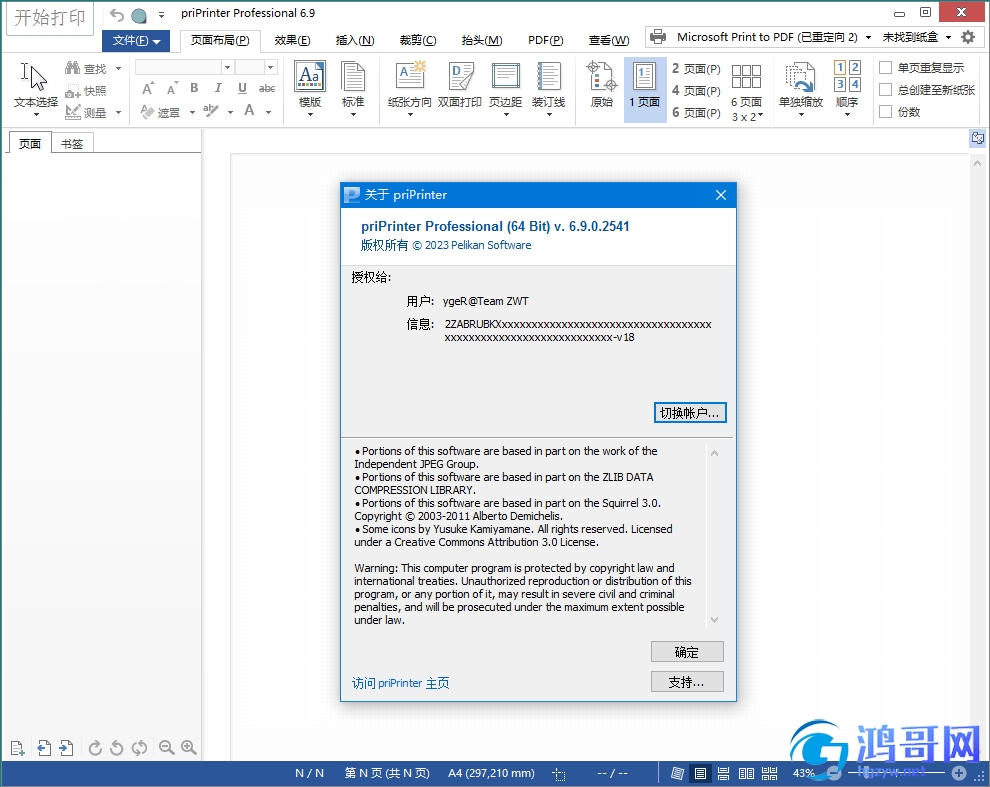Open the font size combo box dropdown
The height and width of the screenshot is (787, 990).
tap(271, 67)
